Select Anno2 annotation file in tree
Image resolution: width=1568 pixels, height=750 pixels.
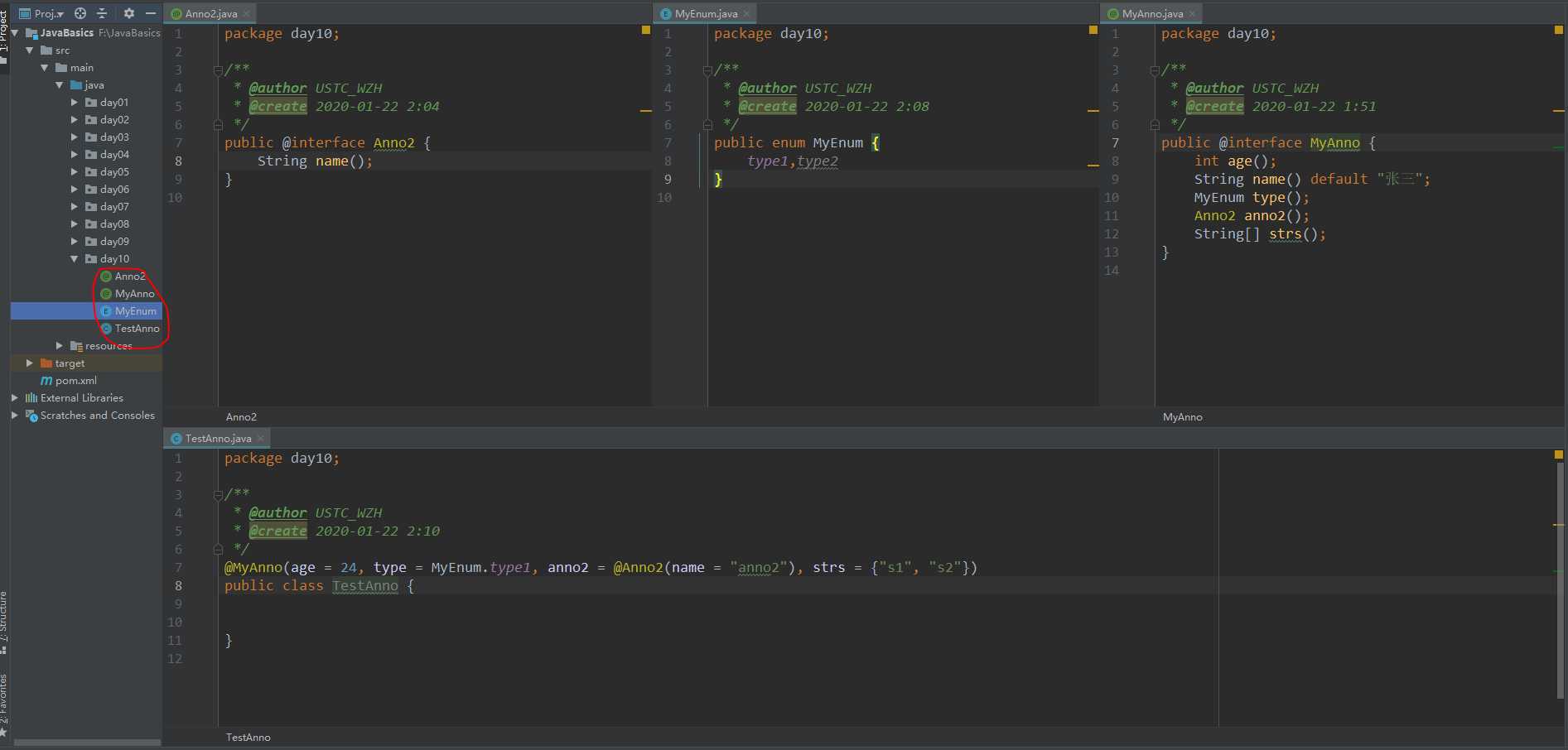pyautogui.click(x=123, y=276)
